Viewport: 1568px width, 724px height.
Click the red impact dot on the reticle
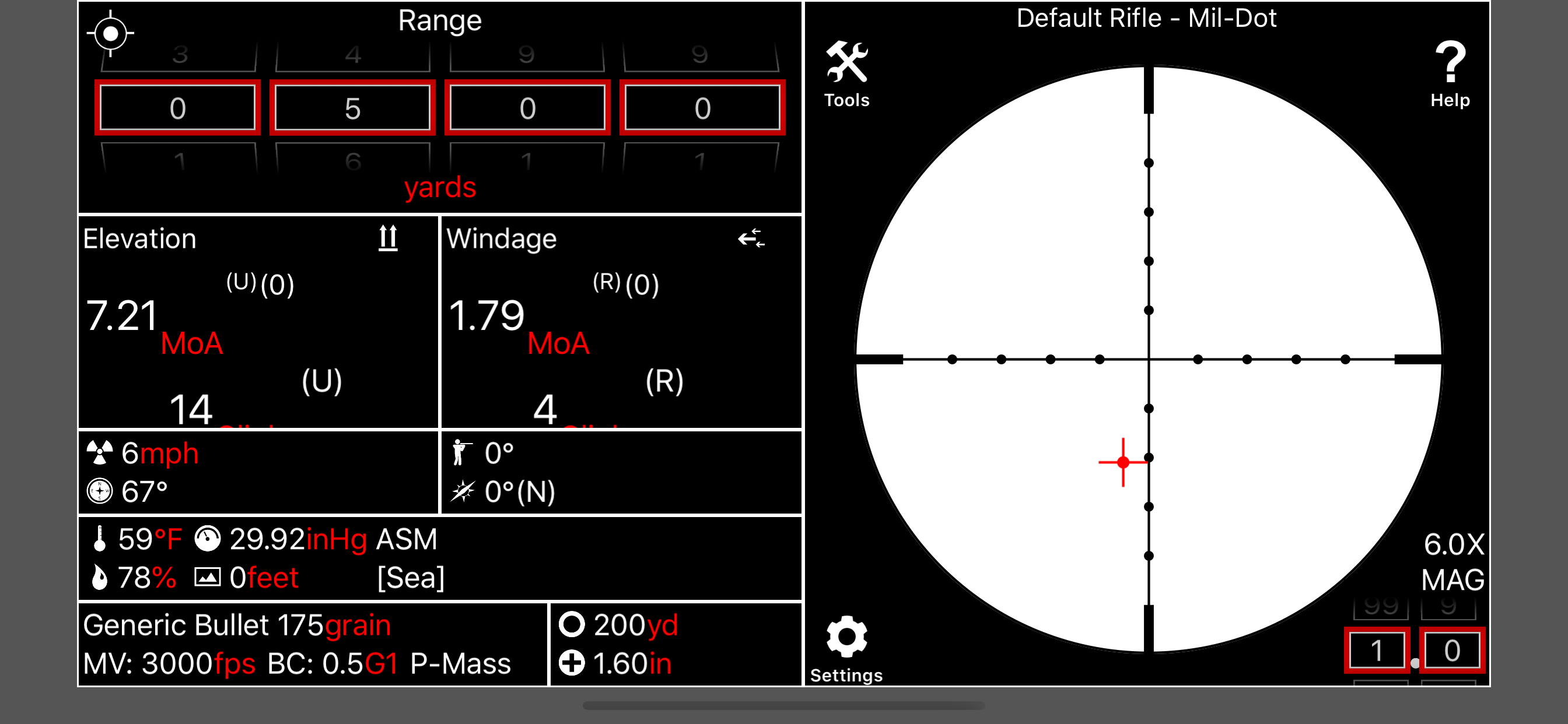pyautogui.click(x=1123, y=462)
